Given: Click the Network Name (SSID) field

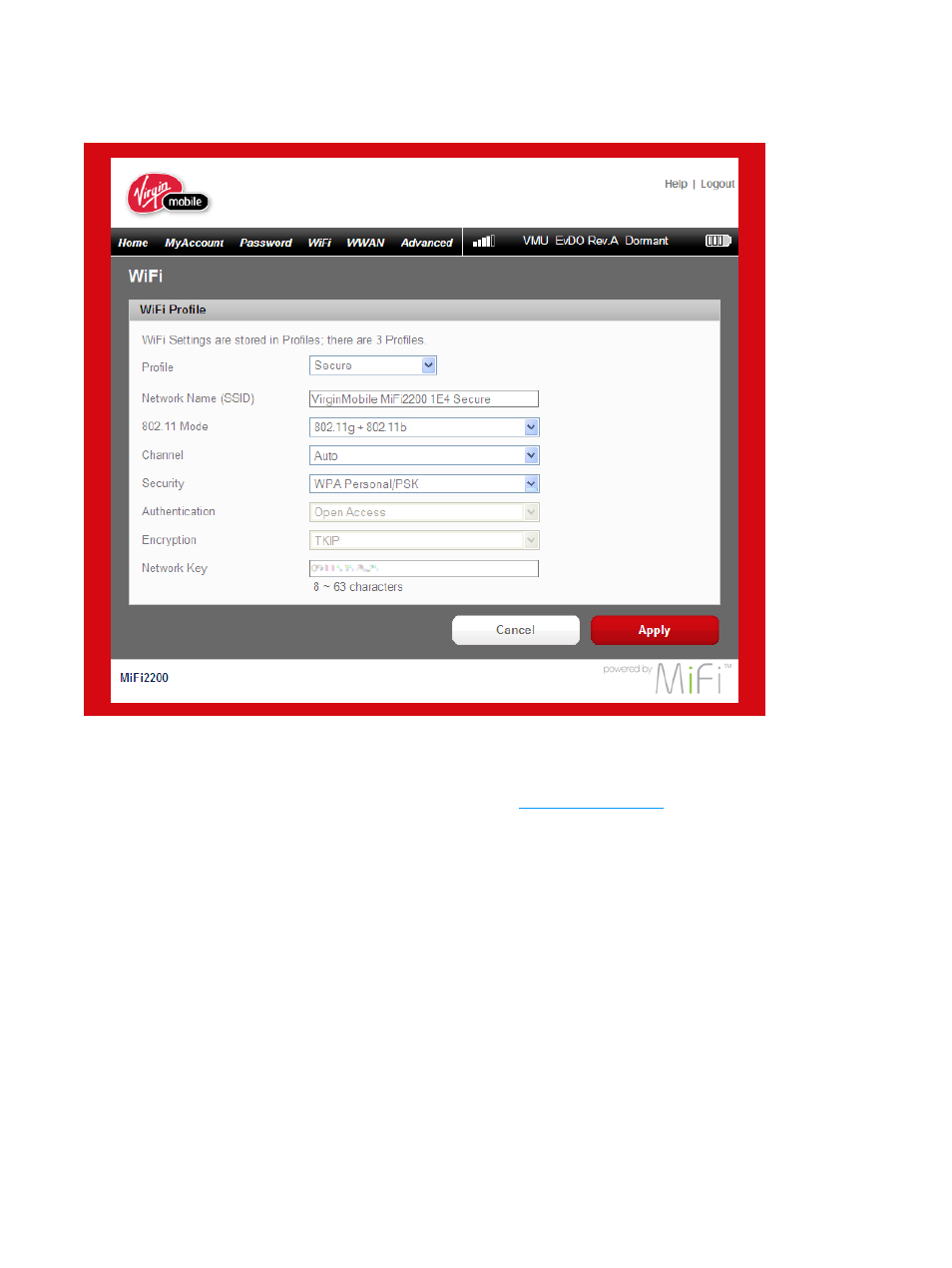Looking at the screenshot, I should coord(424,398).
